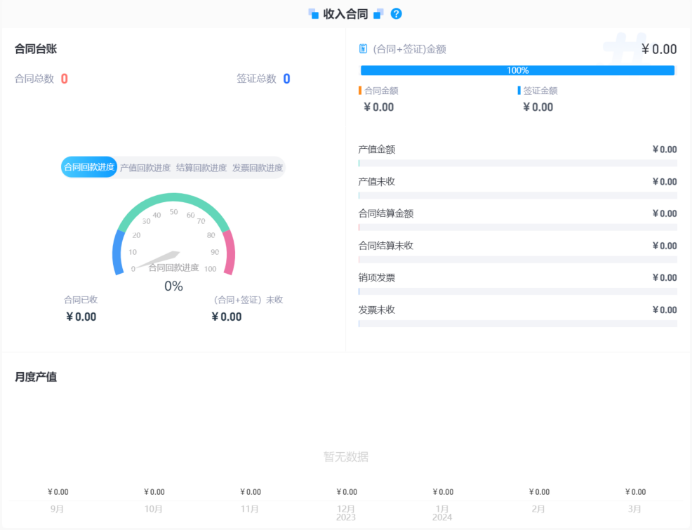Select the 合同回款进度 tab
Image resolution: width=692 pixels, height=530 pixels.
89,168
